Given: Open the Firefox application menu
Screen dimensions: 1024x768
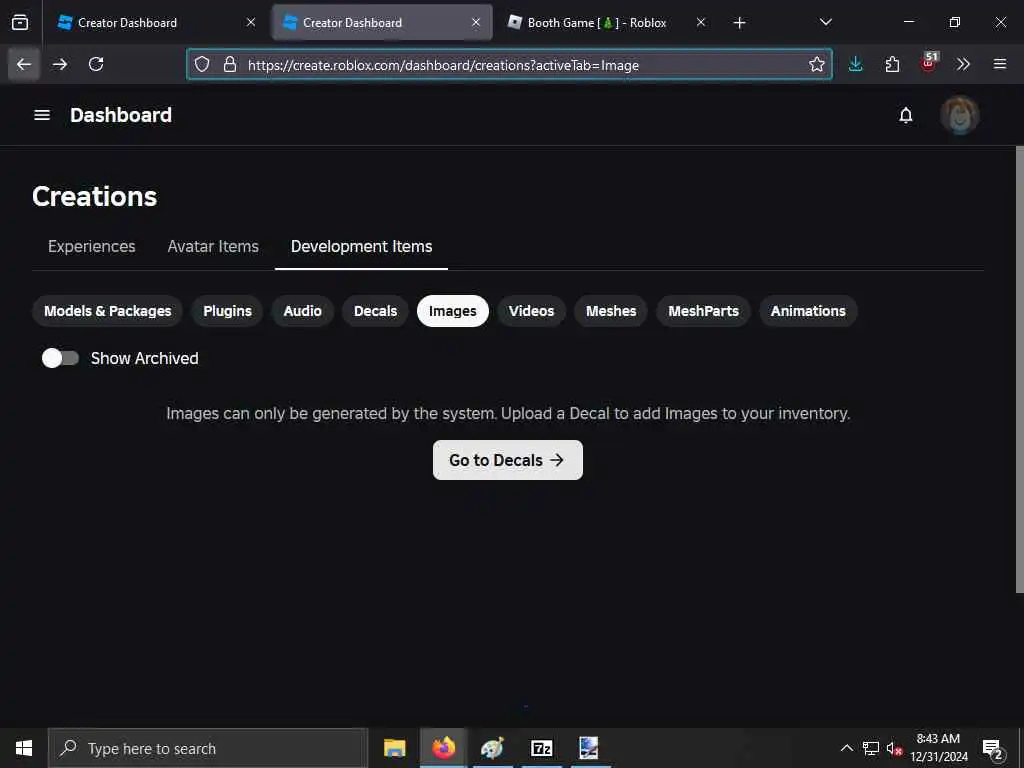Looking at the screenshot, I should pos(999,64).
